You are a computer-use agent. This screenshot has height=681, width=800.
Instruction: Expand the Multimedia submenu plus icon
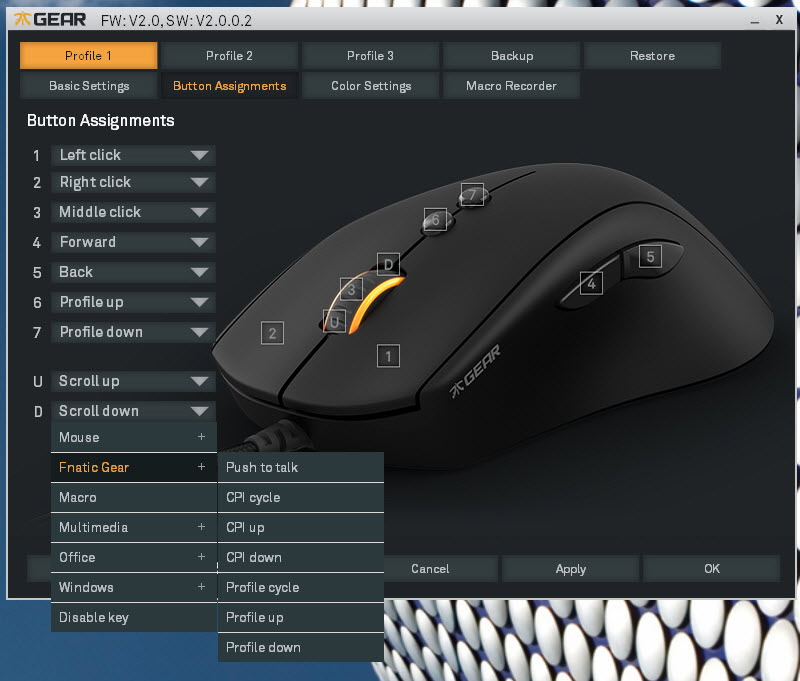point(202,526)
